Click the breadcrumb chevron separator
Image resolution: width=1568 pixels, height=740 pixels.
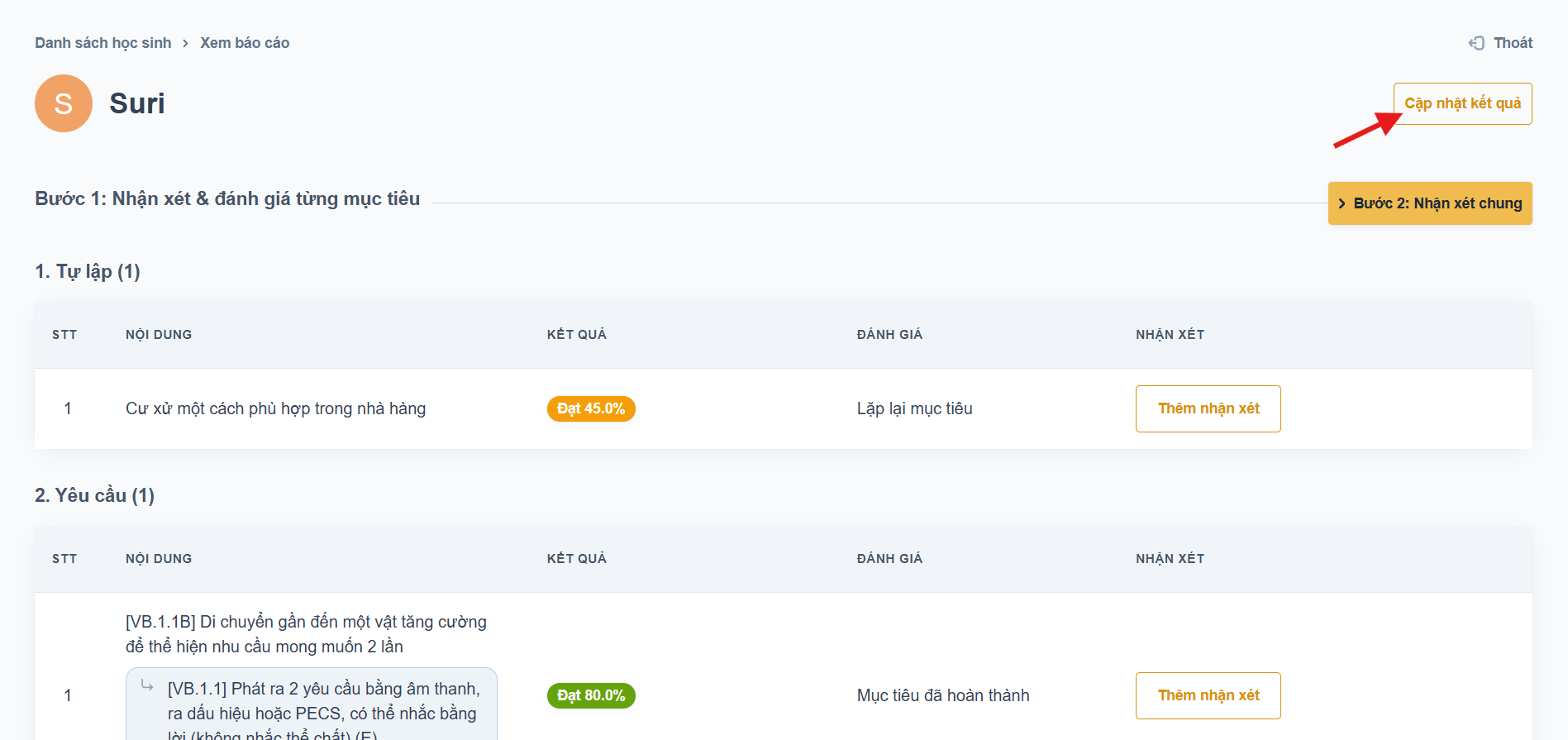[185, 43]
